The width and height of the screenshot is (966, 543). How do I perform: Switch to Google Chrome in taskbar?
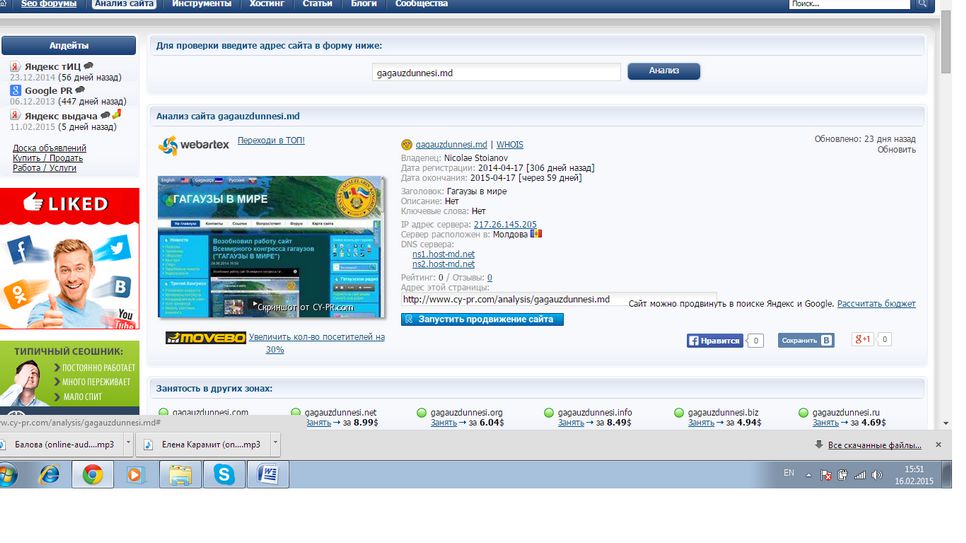(92, 475)
